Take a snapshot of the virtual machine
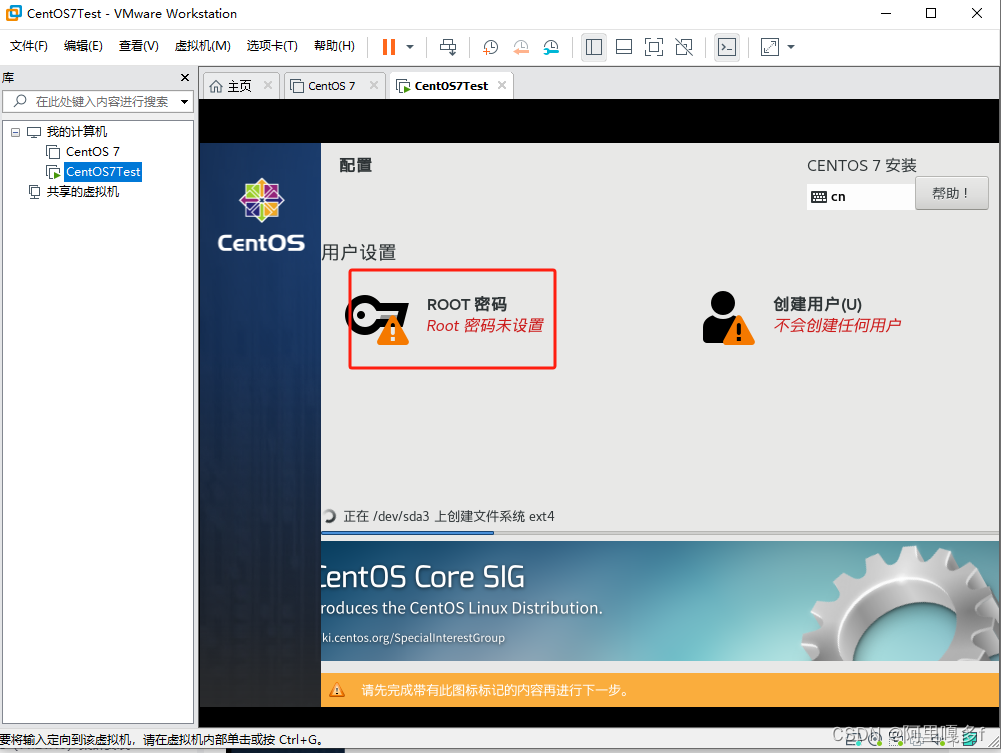Image resolution: width=1001 pixels, height=753 pixels. (490, 47)
